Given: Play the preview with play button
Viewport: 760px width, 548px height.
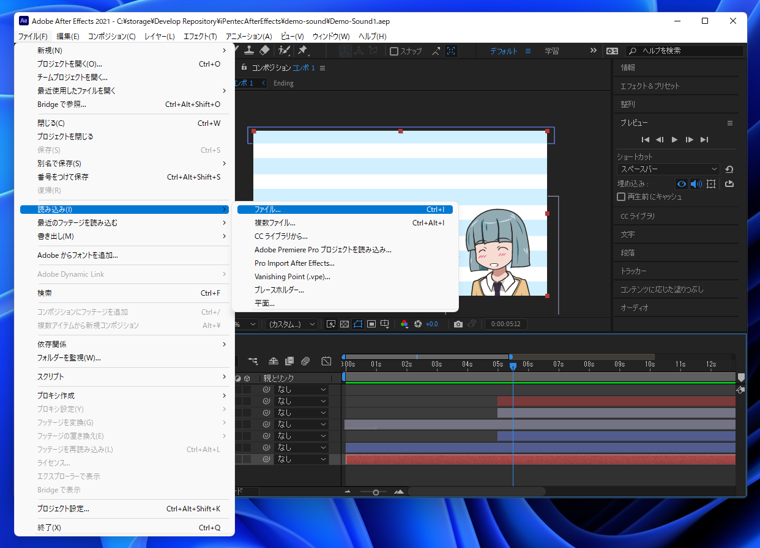Looking at the screenshot, I should (x=675, y=140).
